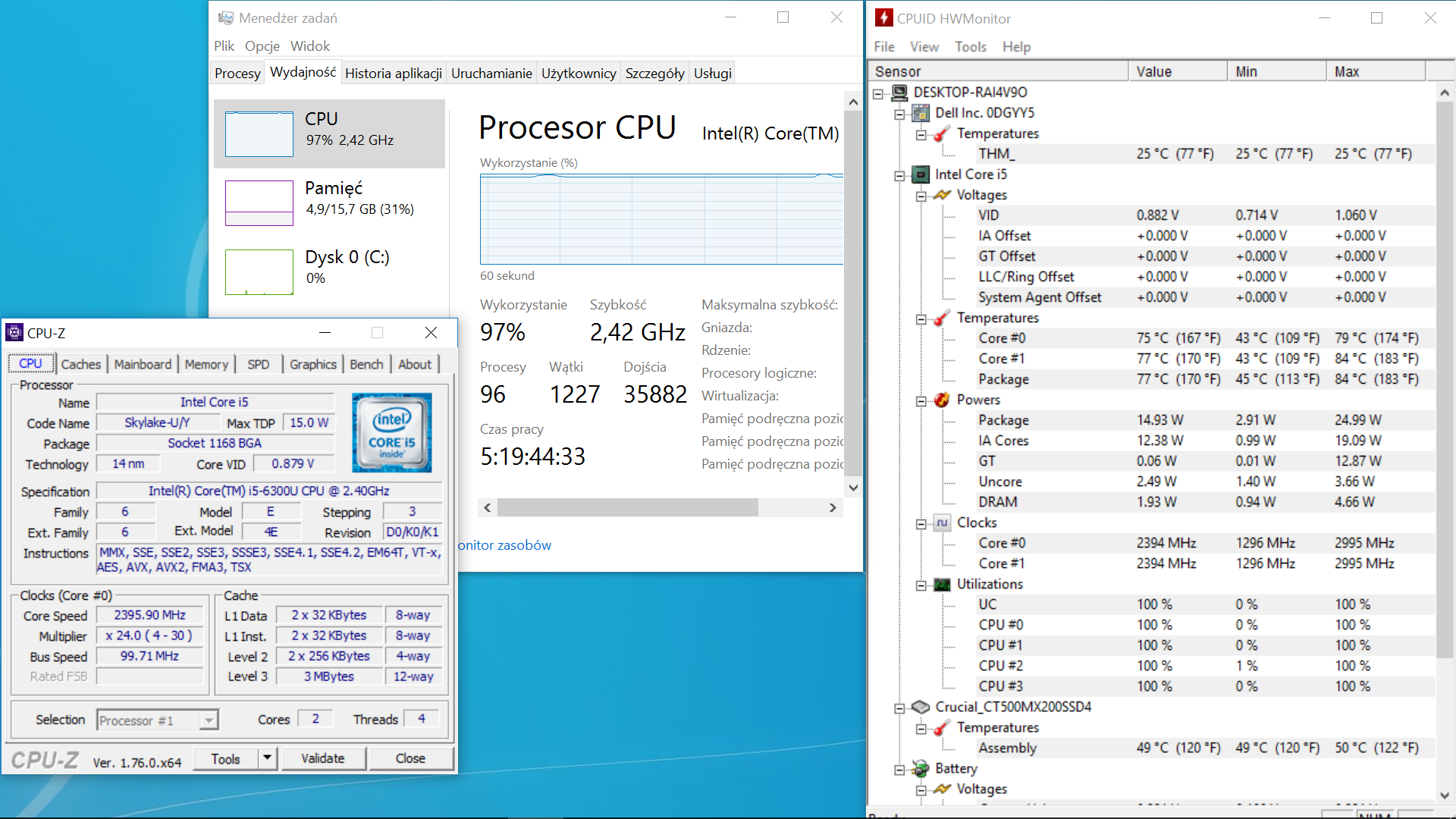The image size is (1456, 819).
Task: Click the Voltages icon under Intel Core i5
Action: coord(942,195)
